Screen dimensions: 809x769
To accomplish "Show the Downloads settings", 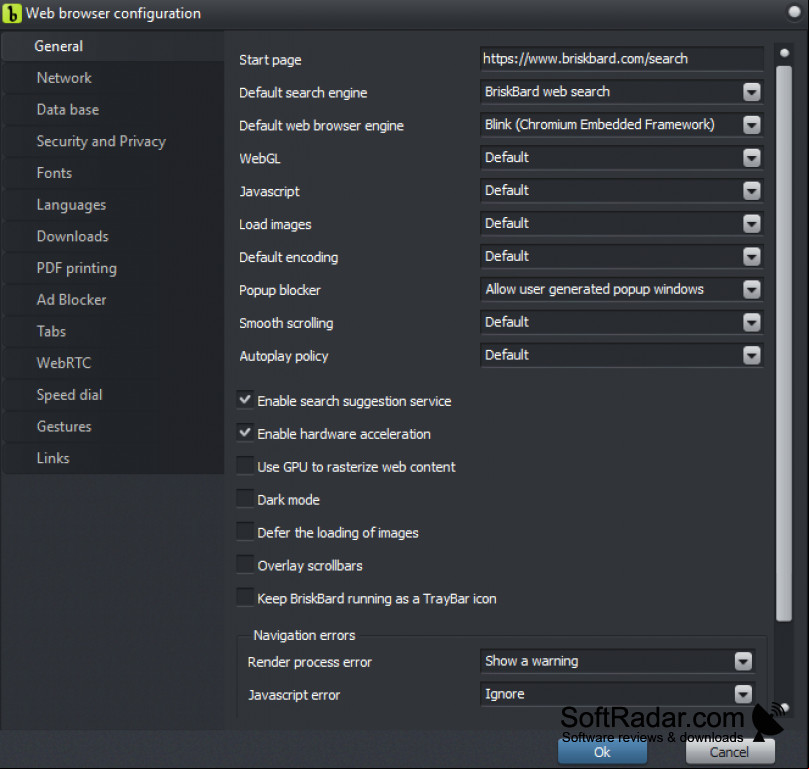I will pyautogui.click(x=112, y=236).
